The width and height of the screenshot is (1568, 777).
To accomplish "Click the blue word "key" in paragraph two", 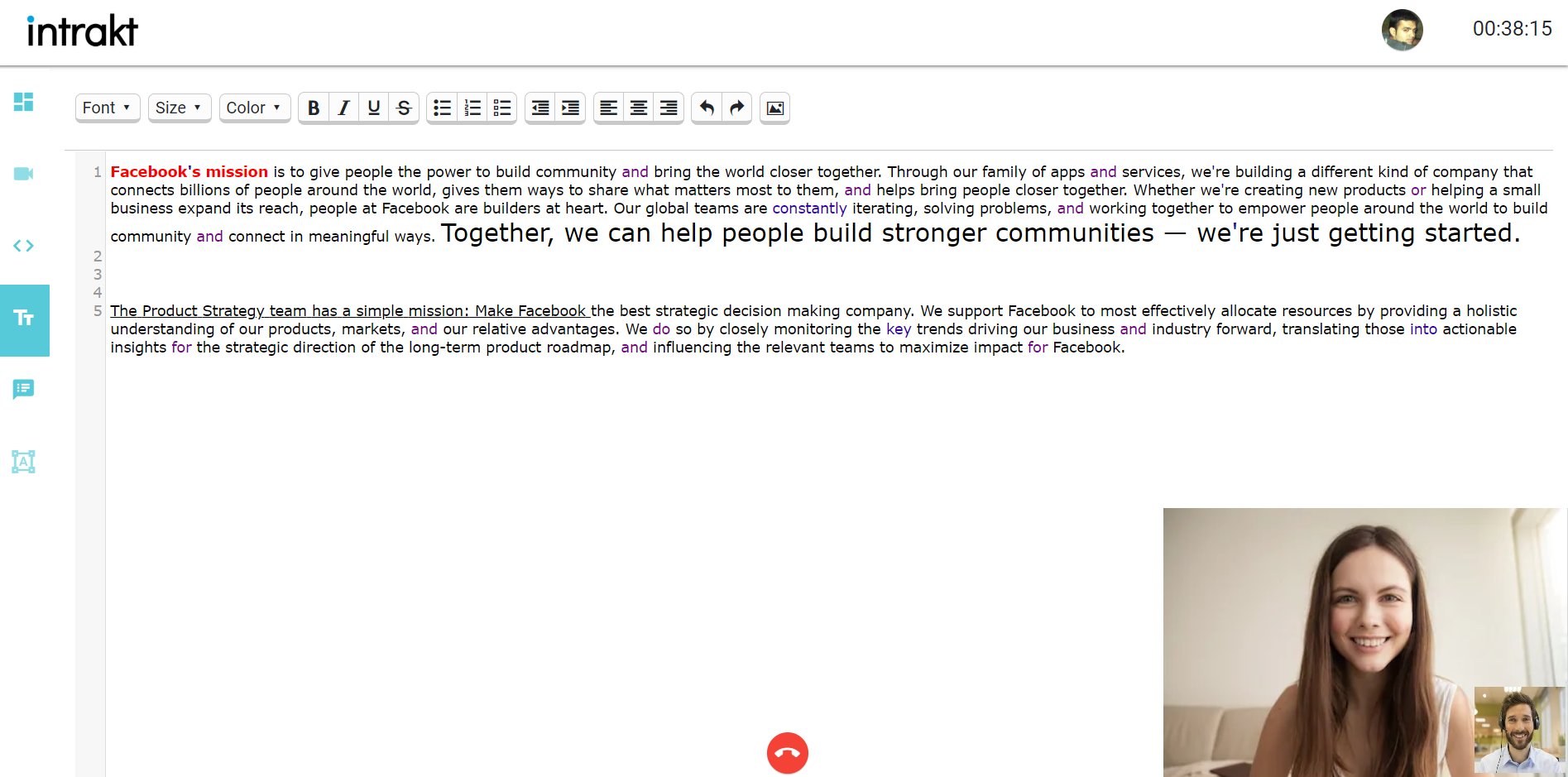I will (899, 329).
